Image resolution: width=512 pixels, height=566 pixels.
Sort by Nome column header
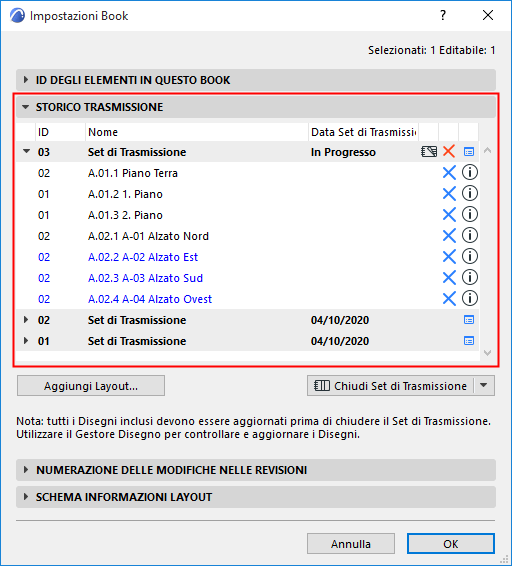(197, 132)
